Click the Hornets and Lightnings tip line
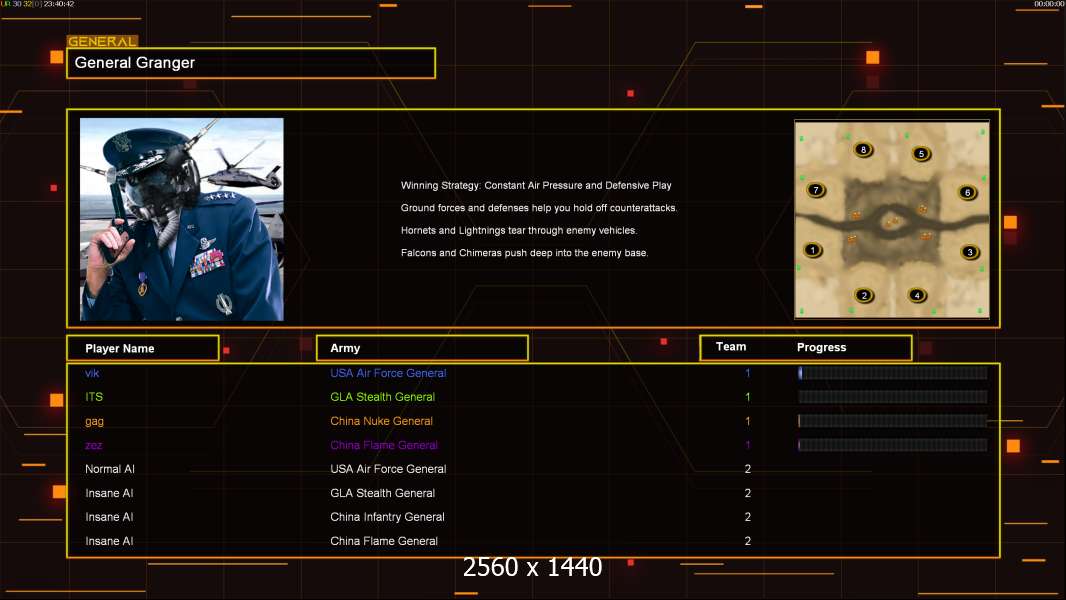Viewport: 1066px width, 600px height. tap(519, 230)
